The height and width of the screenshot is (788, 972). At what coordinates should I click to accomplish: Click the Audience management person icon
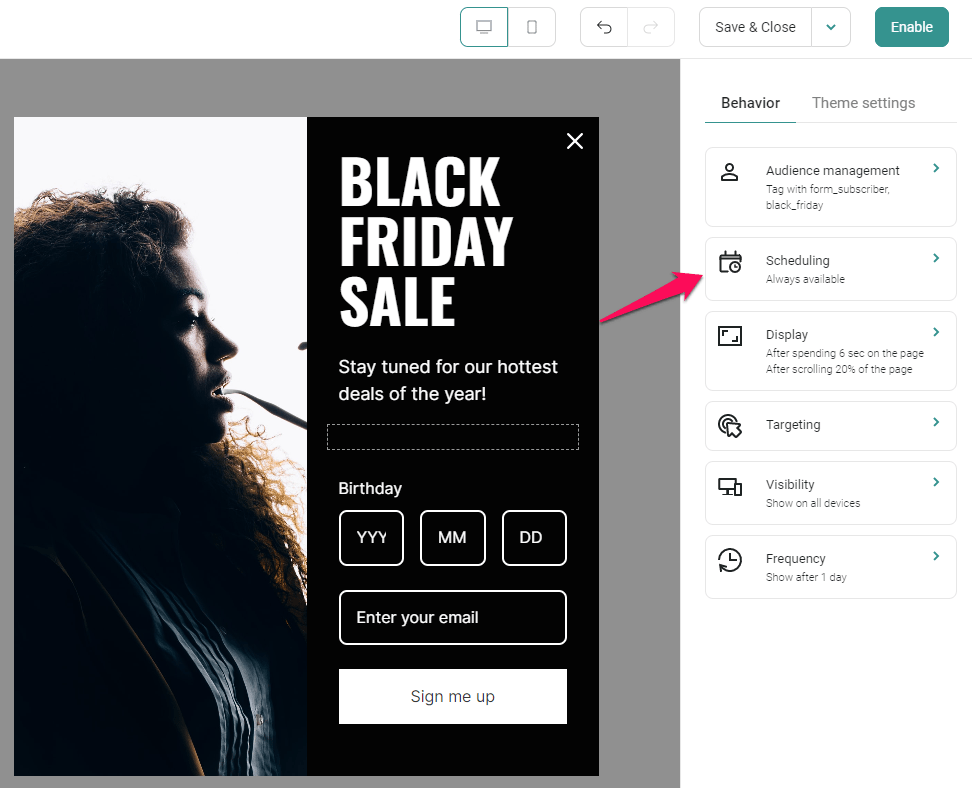(x=730, y=172)
